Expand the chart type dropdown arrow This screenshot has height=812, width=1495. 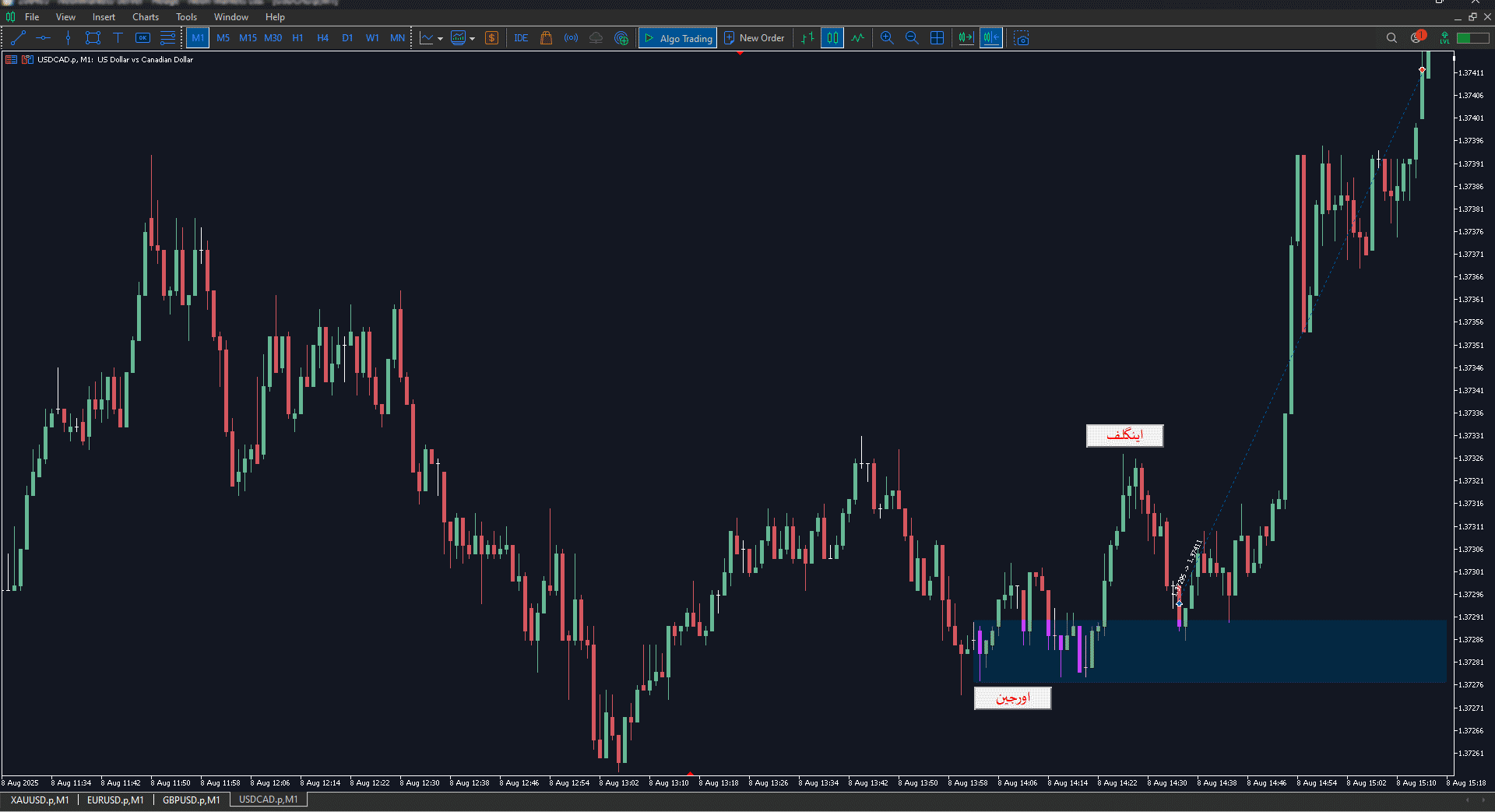tap(441, 38)
